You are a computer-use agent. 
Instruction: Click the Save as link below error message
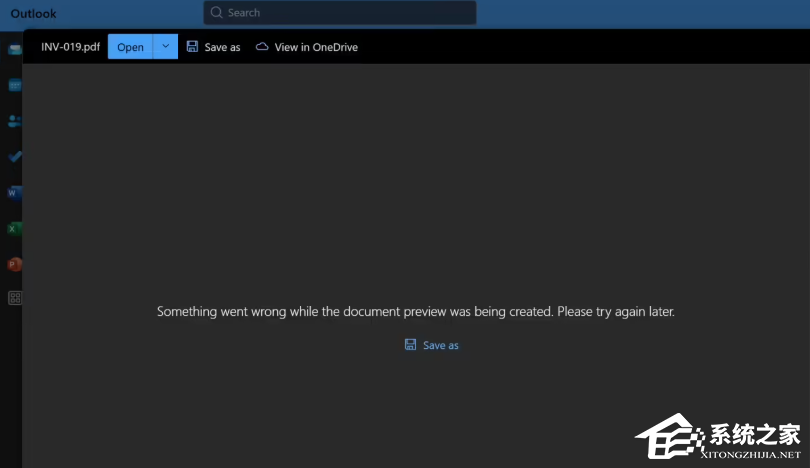coord(431,345)
